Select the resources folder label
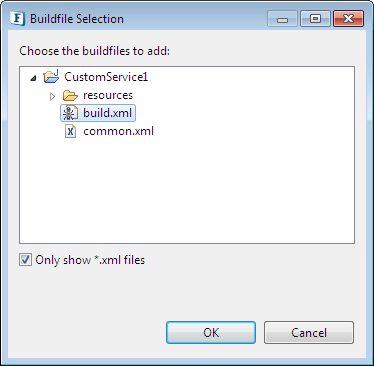This screenshot has height=366, width=374. [108, 95]
